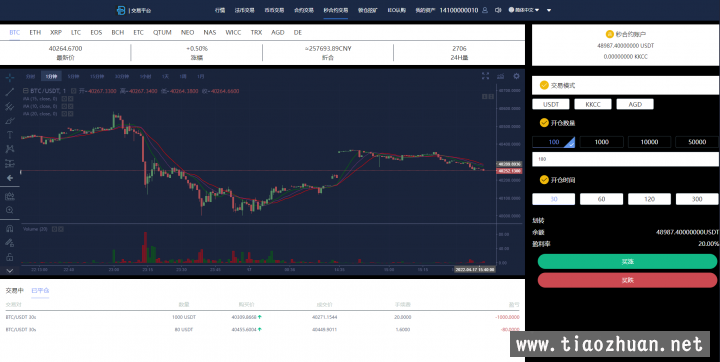Select 60 seconds opening time
Screen dimensions: 720x362
[602, 199]
